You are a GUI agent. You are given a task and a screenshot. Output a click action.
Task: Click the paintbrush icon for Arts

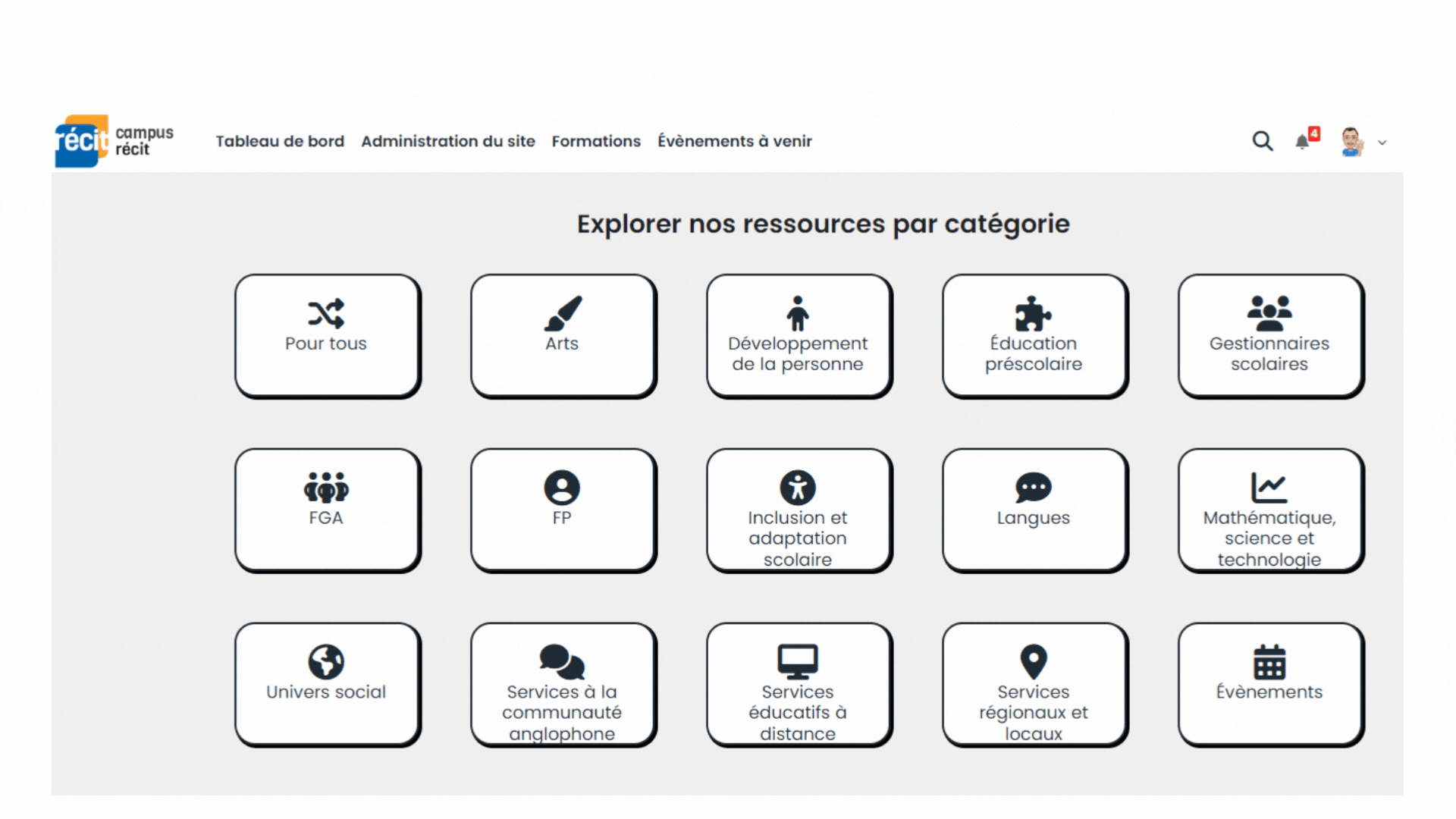562,312
